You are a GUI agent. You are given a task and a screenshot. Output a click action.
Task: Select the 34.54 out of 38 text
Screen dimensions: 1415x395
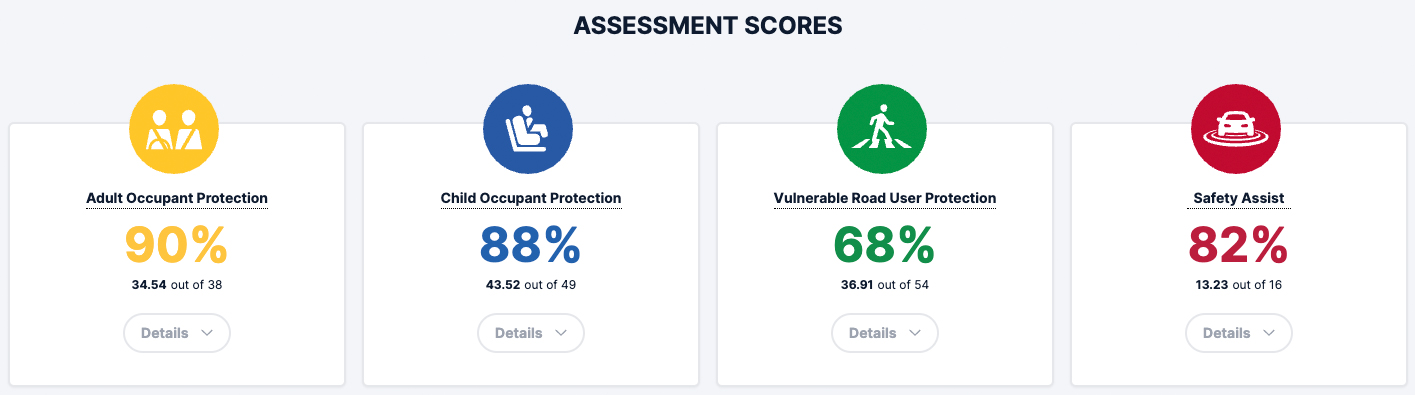click(177, 285)
